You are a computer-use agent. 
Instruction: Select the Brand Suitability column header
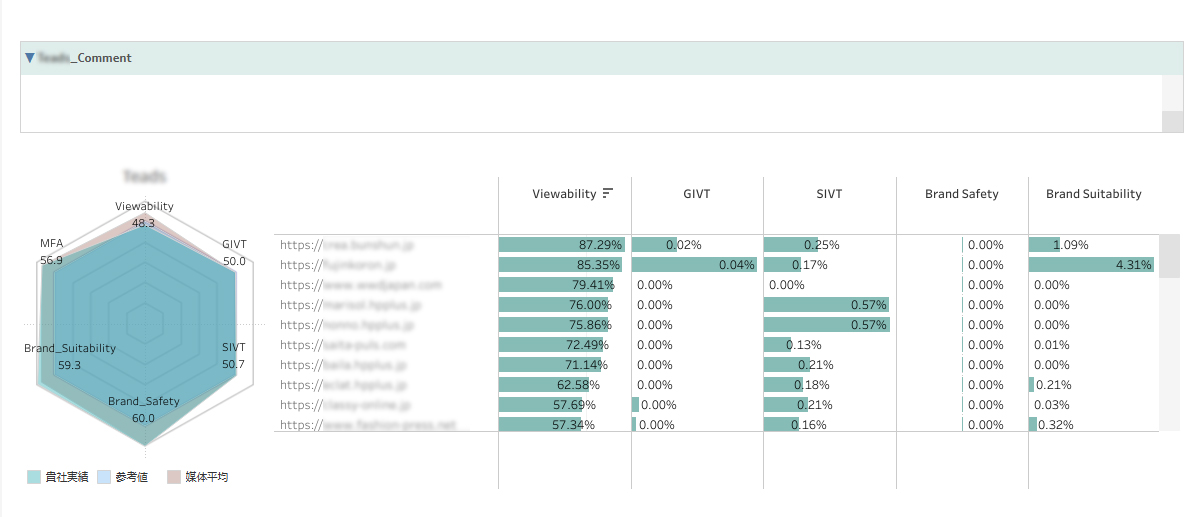1093,194
